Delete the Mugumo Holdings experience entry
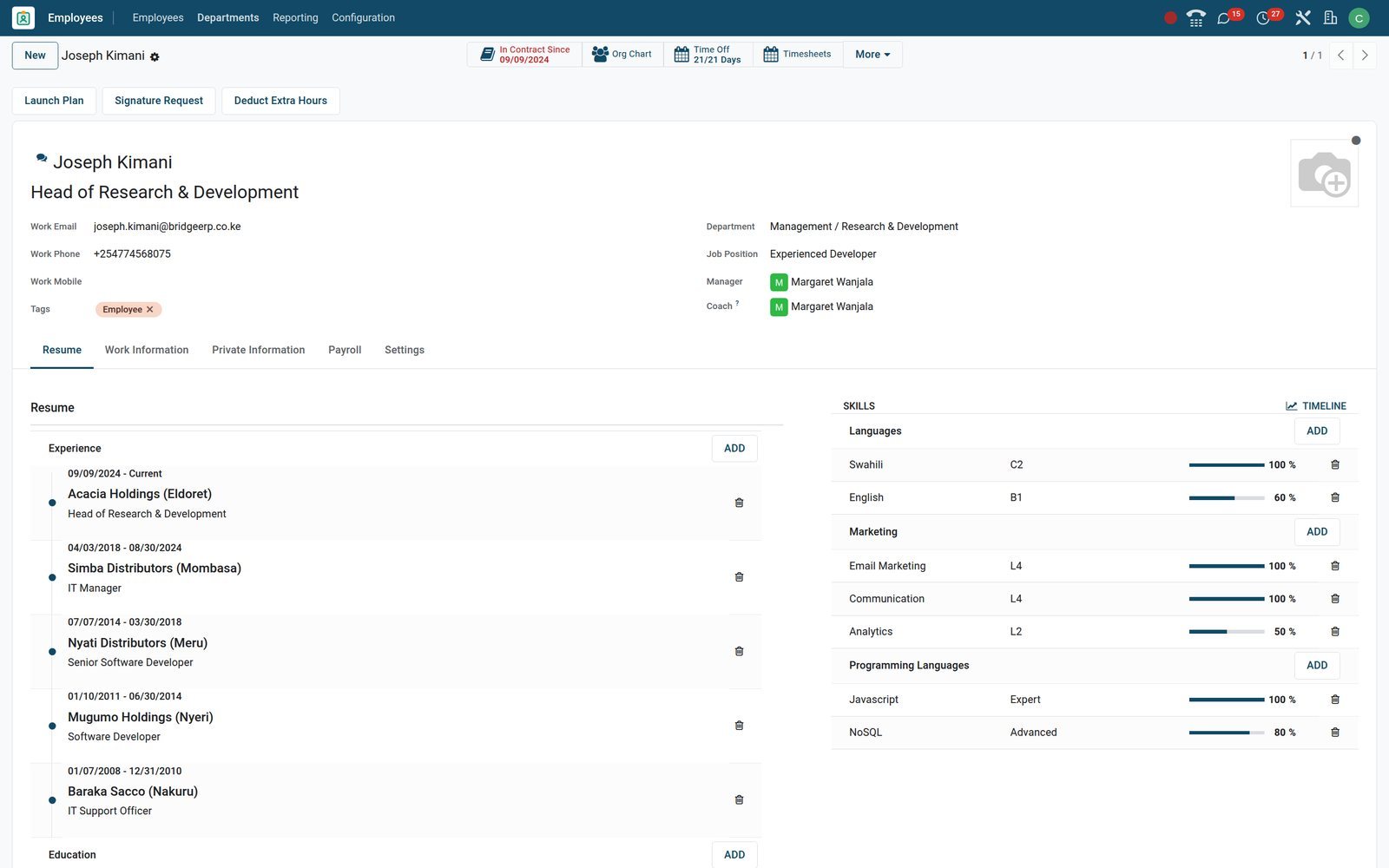This screenshot has width=1389, height=868. coord(739,726)
